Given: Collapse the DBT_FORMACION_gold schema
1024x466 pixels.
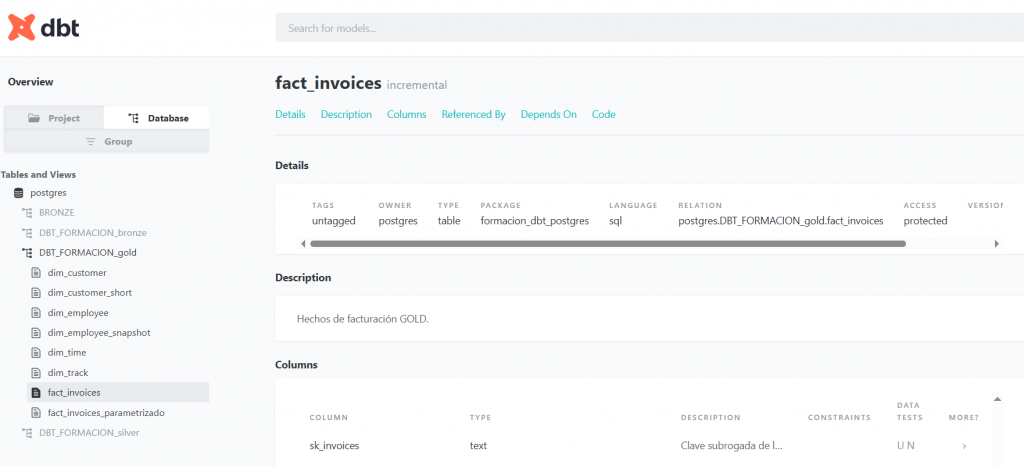Looking at the screenshot, I should (x=87, y=252).
